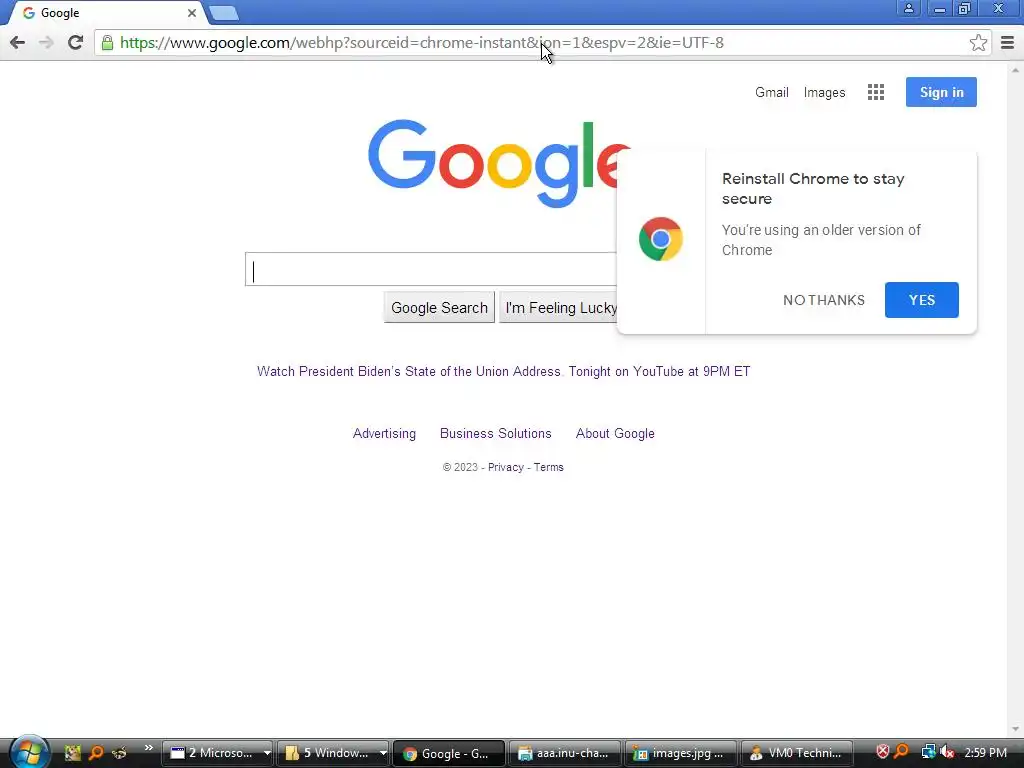Click the 2:59 PM clock
Image resolution: width=1024 pixels, height=768 pixels.
tap(985, 753)
